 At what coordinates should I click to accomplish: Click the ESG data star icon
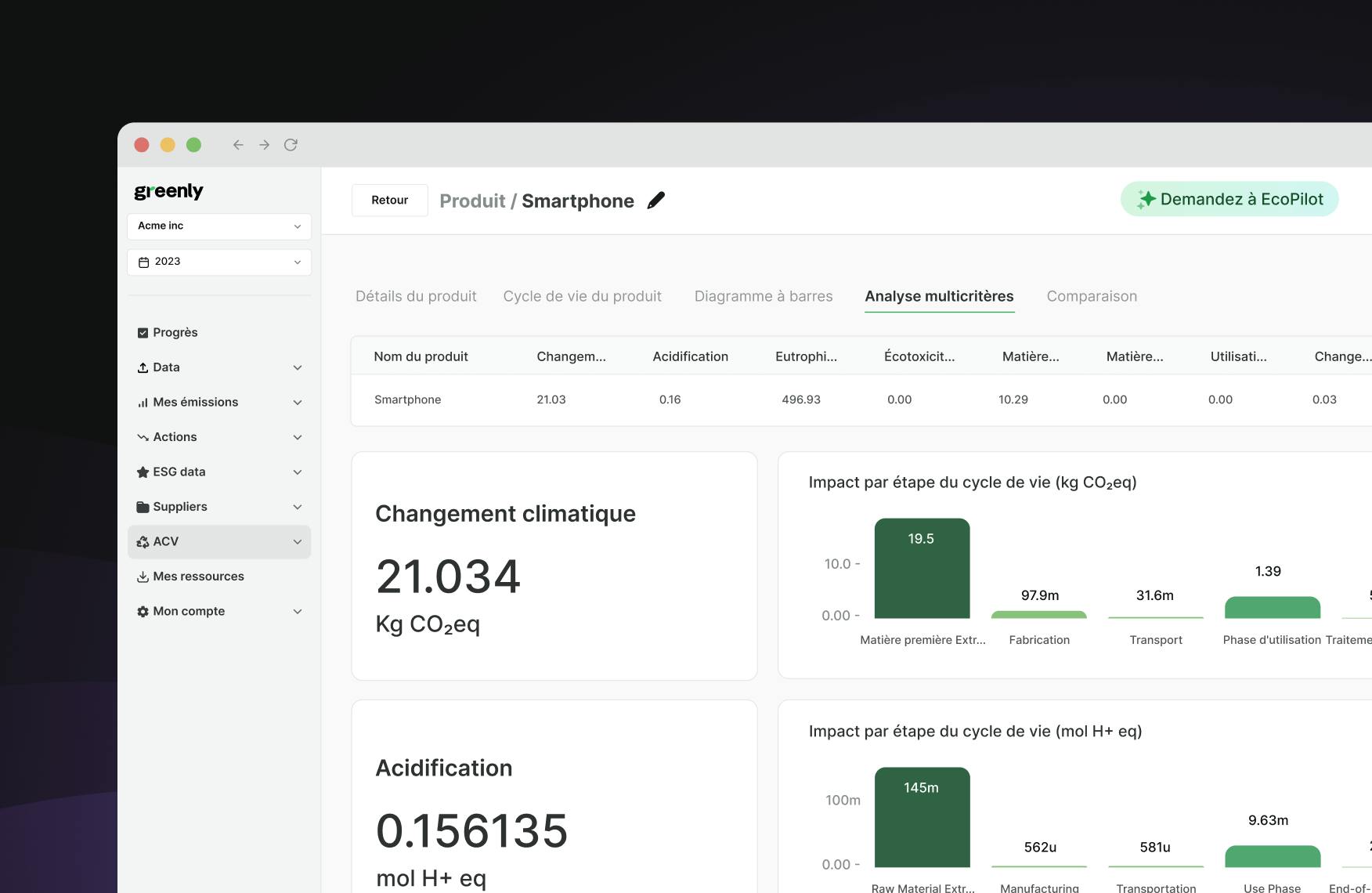pyautogui.click(x=143, y=472)
